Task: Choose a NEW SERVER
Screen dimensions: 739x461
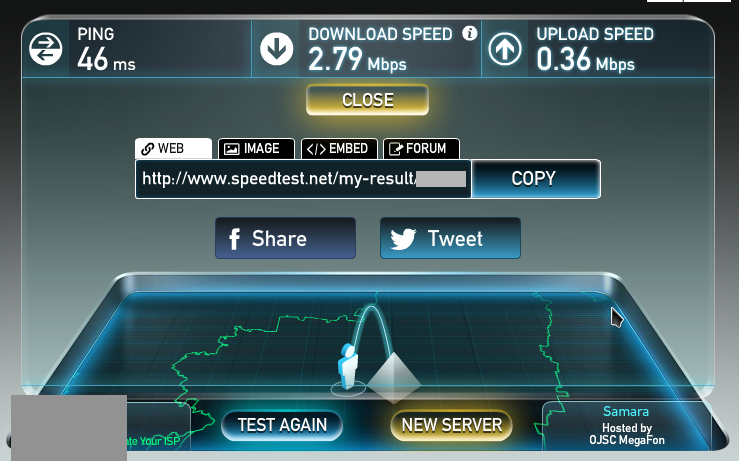Action: click(452, 425)
